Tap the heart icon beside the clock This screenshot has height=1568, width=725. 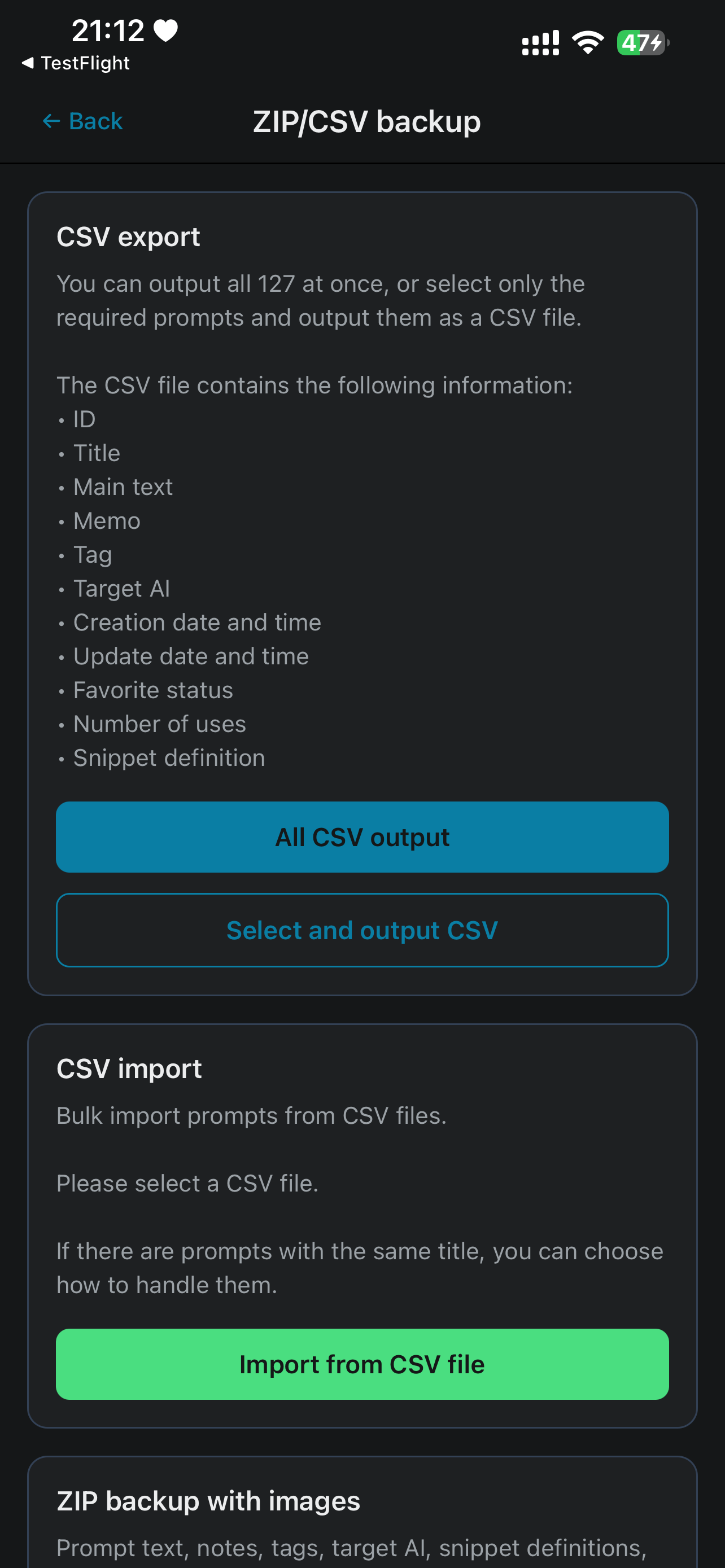pyautogui.click(x=165, y=30)
